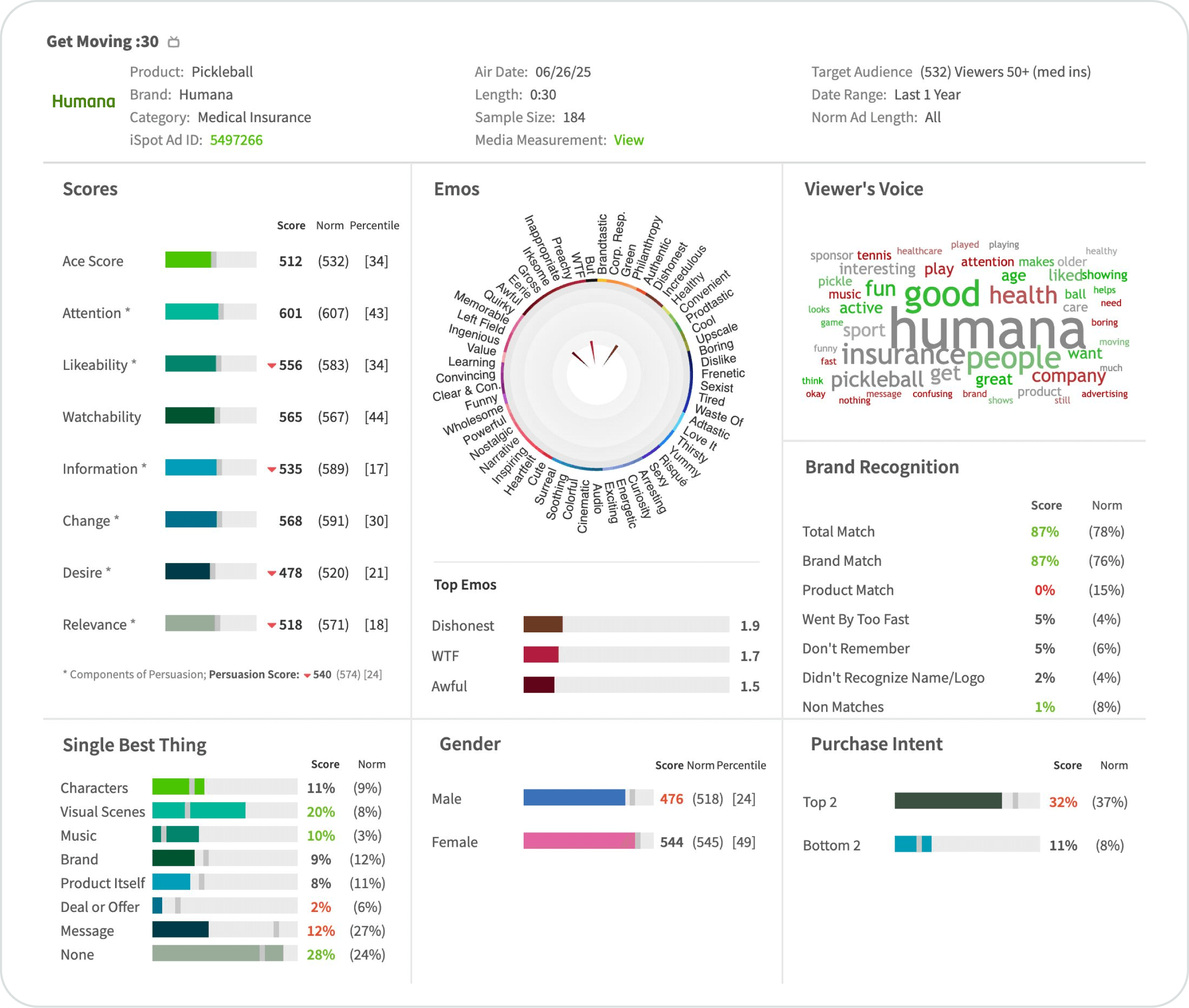Click the Viewer's Voice heading
The image size is (1189, 1008).
tap(864, 189)
